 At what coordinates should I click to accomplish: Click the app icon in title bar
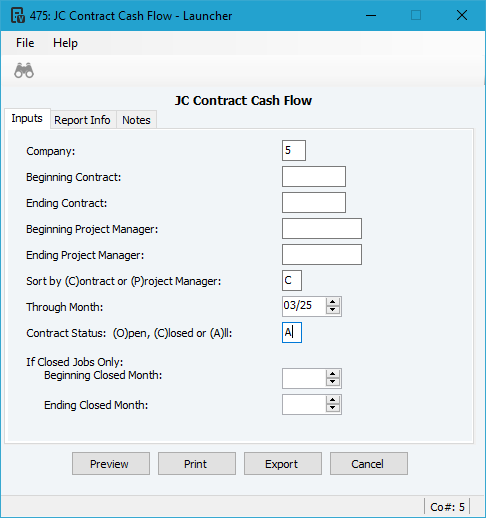[18, 15]
